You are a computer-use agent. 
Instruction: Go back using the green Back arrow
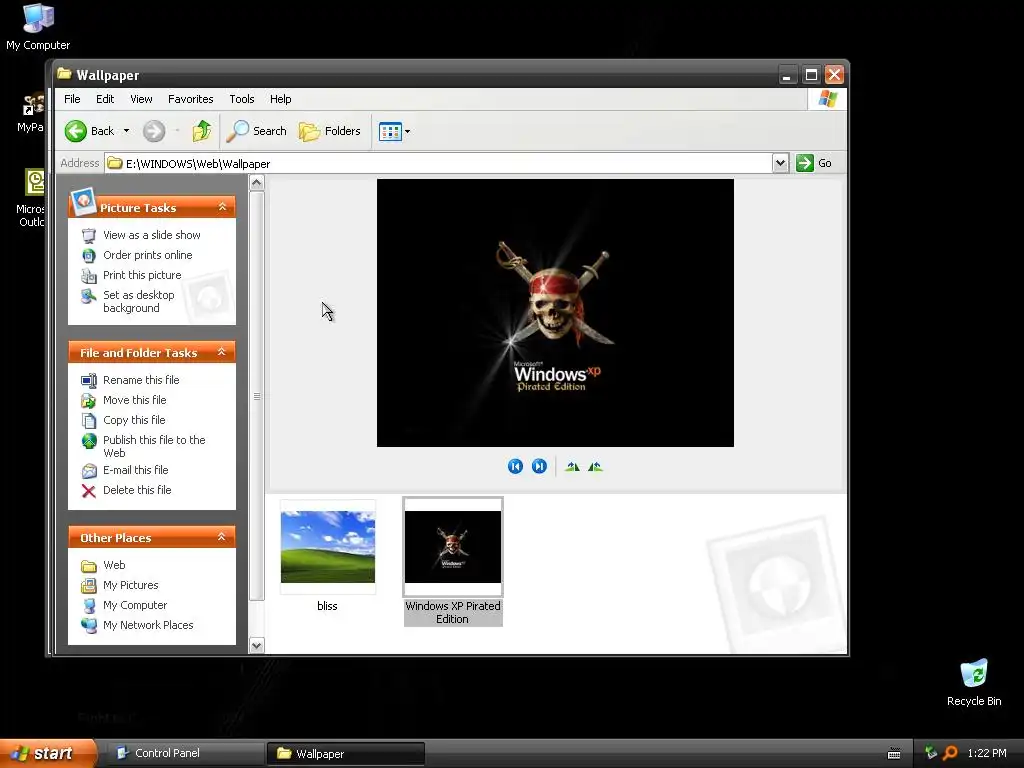click(76, 131)
